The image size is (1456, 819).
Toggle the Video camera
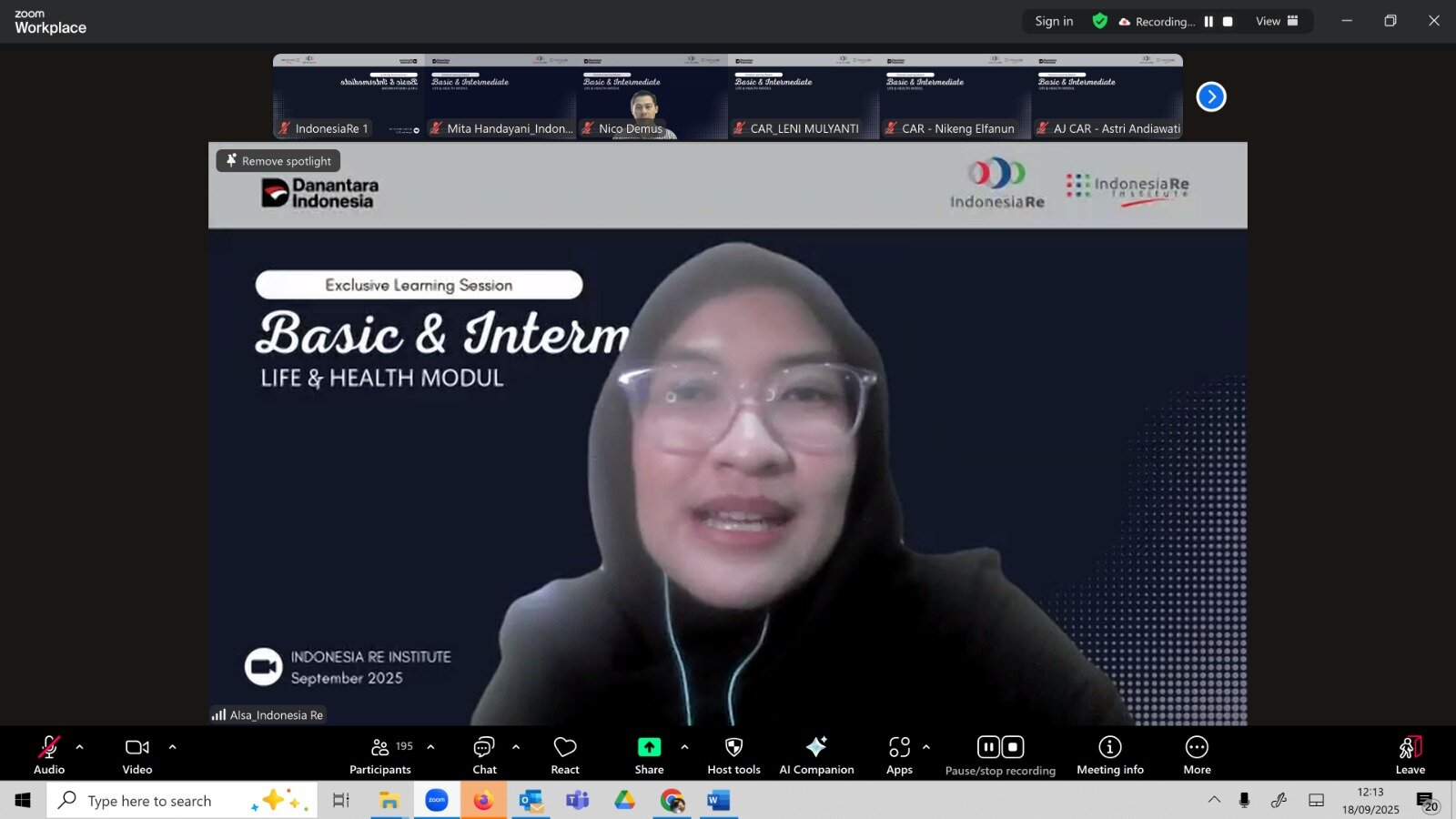[x=137, y=754]
